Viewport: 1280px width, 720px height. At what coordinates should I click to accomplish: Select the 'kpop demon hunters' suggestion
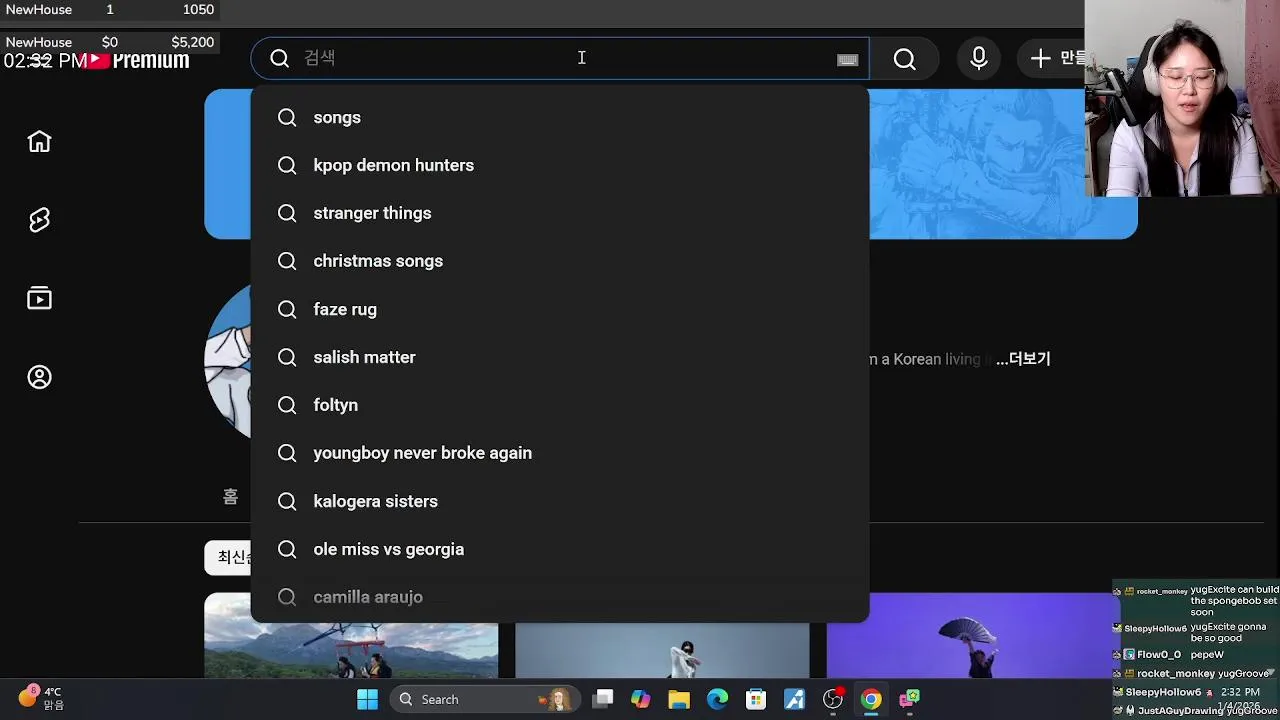click(560, 165)
